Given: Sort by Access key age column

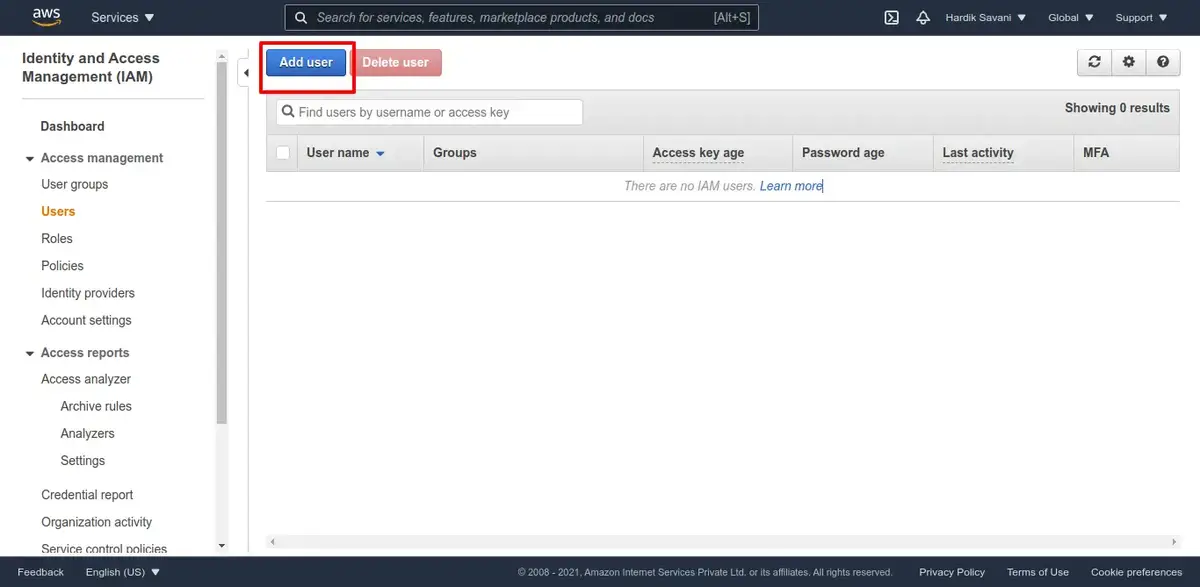Looking at the screenshot, I should pos(698,153).
